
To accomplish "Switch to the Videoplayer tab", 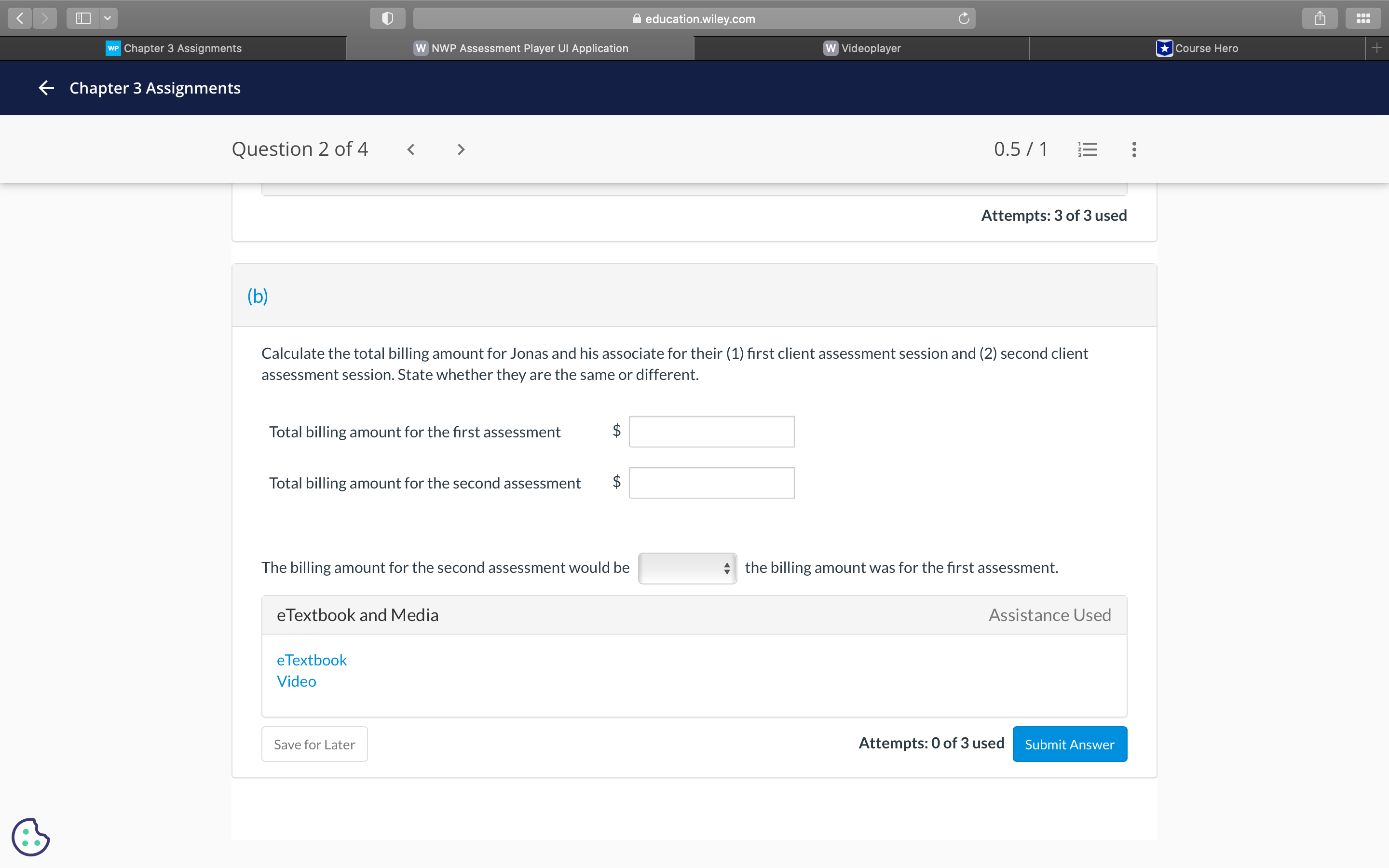I will click(x=861, y=48).
